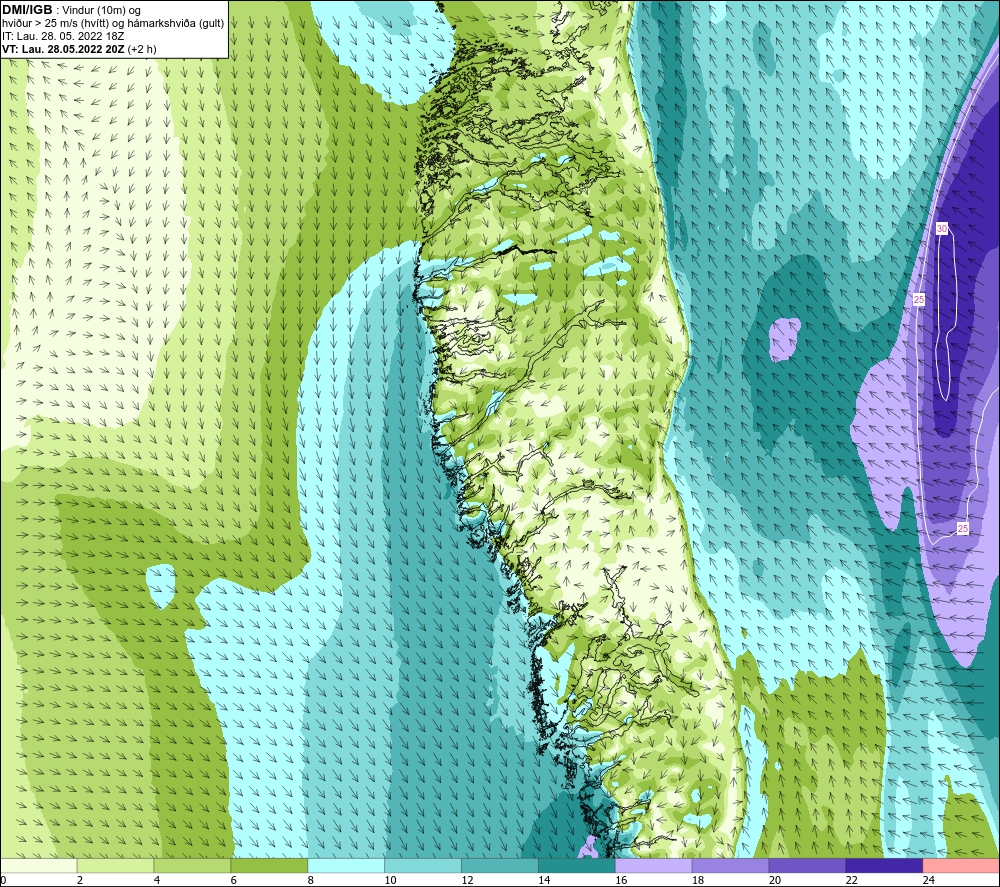1000x887 pixels.
Task: Click the 18–20 m/s purple legend swatch
Action: 730,865
